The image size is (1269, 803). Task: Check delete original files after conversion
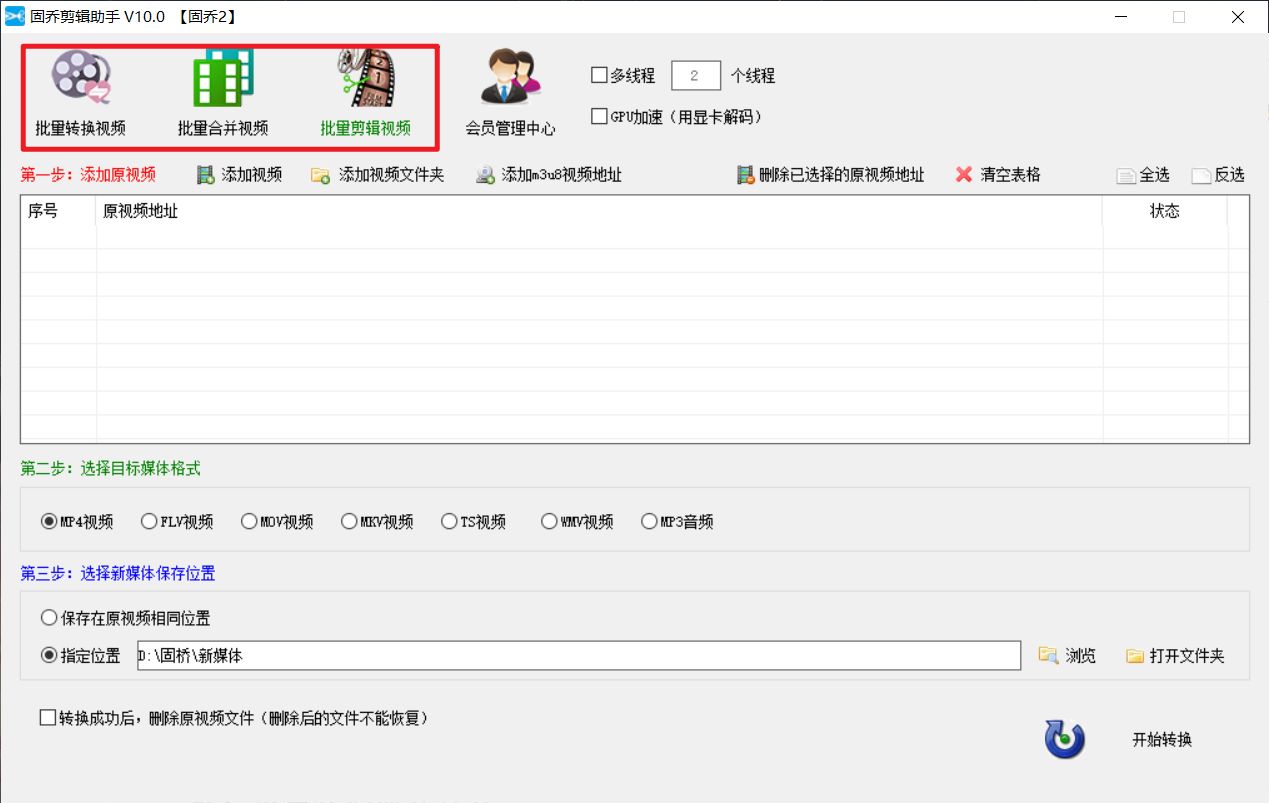[48, 717]
